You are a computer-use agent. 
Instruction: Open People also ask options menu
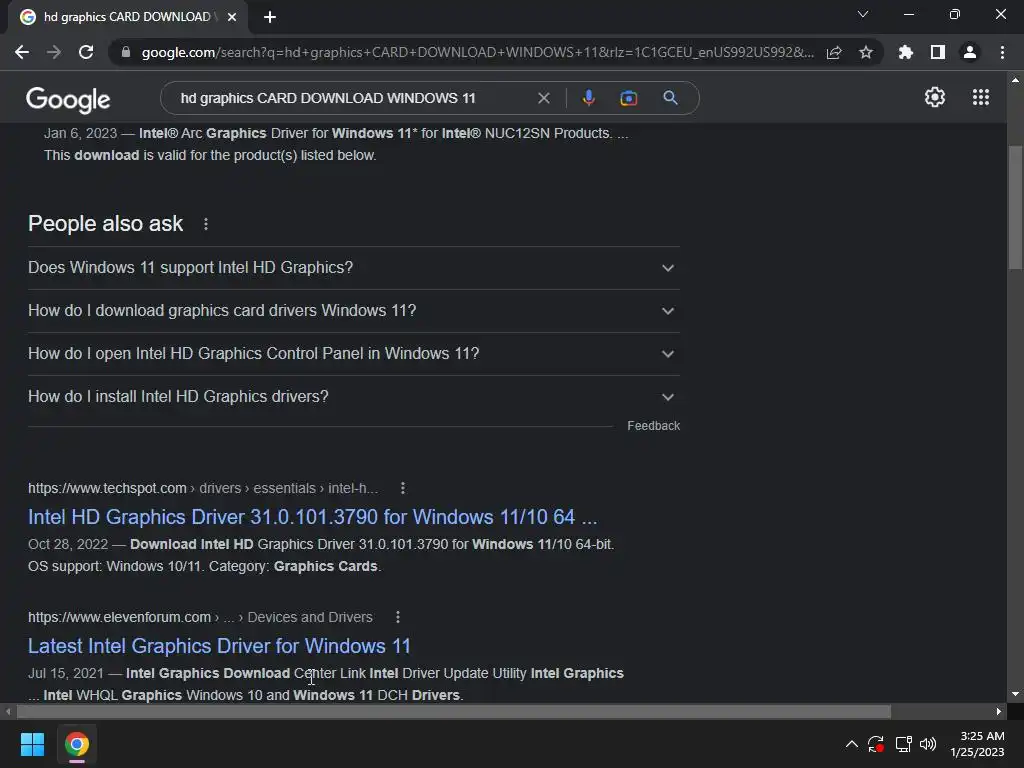pos(206,224)
